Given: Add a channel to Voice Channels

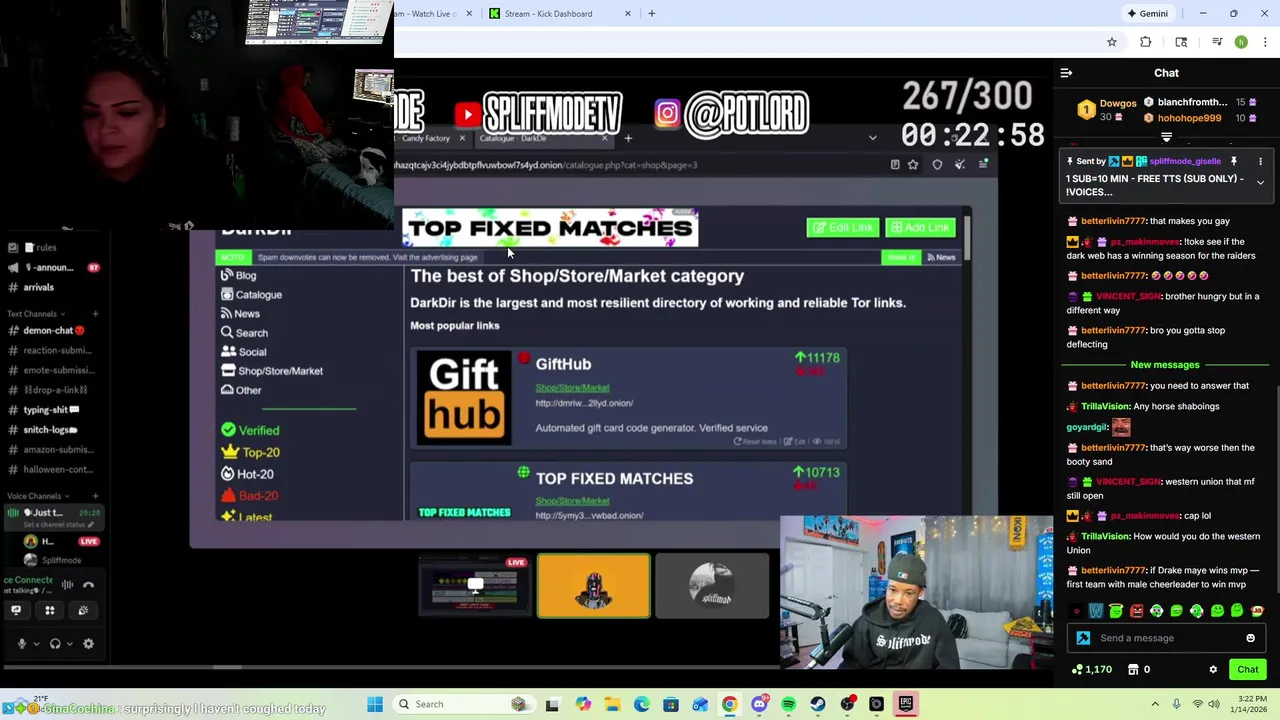Looking at the screenshot, I should (95, 496).
